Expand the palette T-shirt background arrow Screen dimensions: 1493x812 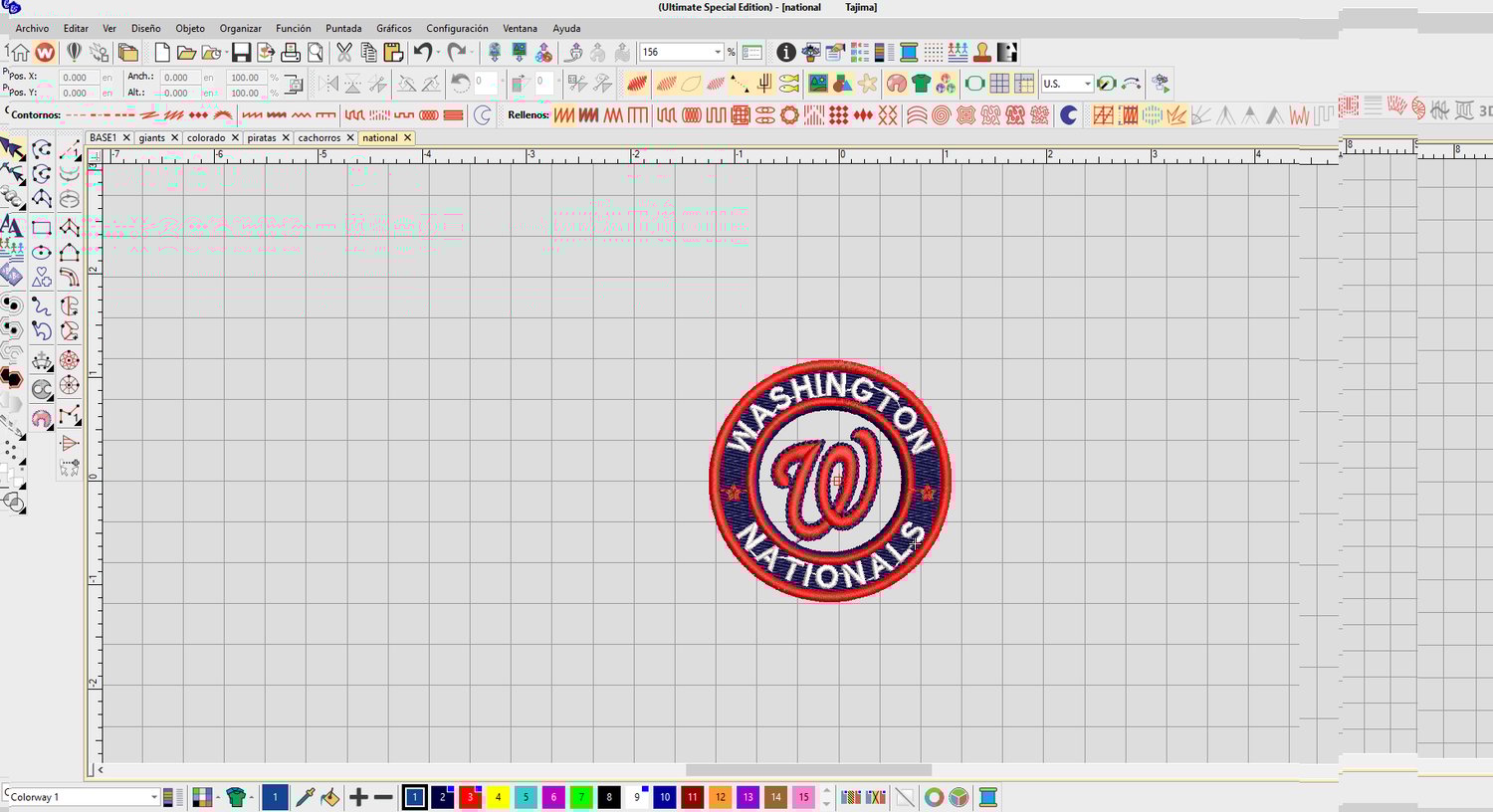pyautogui.click(x=251, y=797)
